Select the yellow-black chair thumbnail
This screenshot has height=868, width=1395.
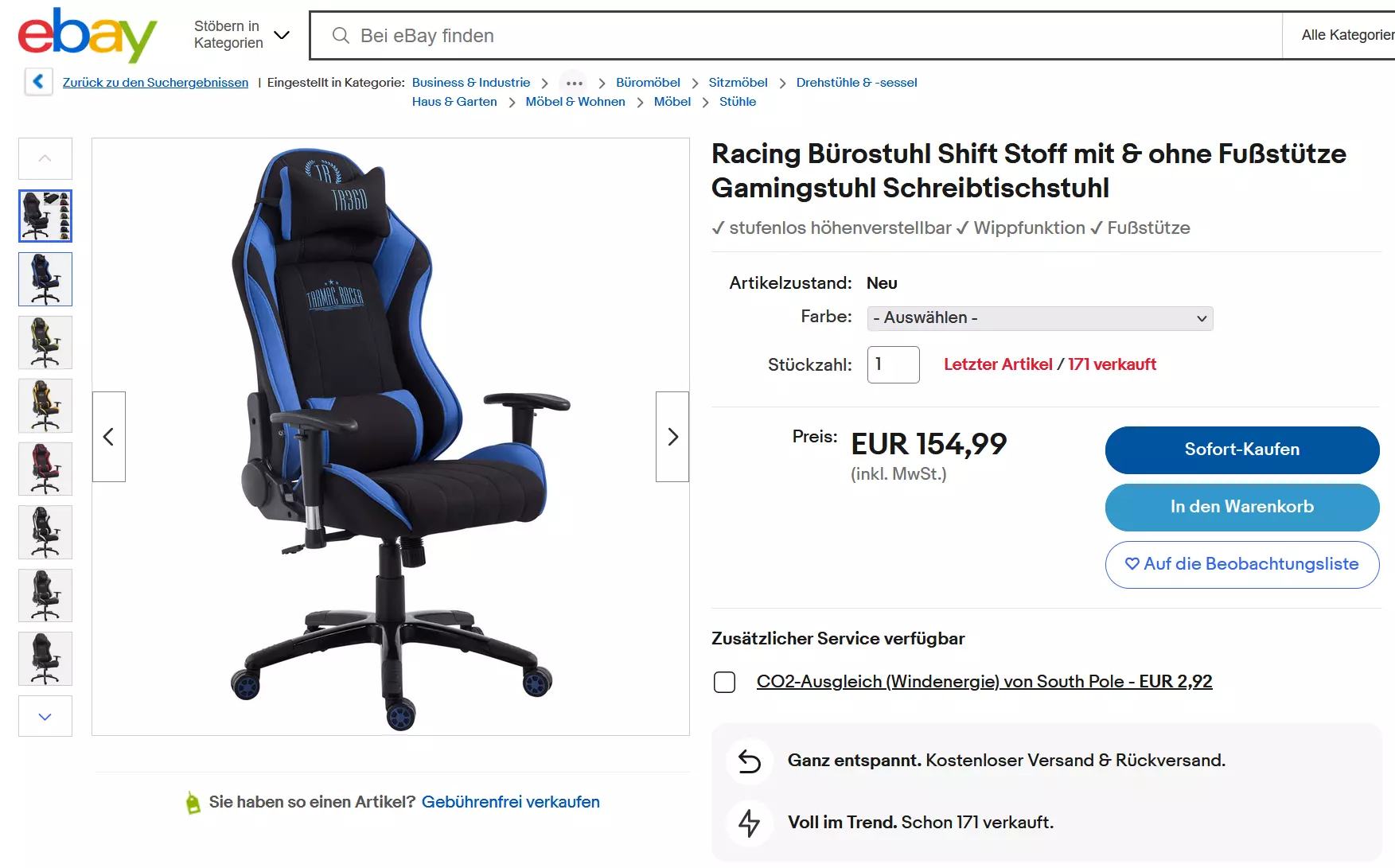45,406
